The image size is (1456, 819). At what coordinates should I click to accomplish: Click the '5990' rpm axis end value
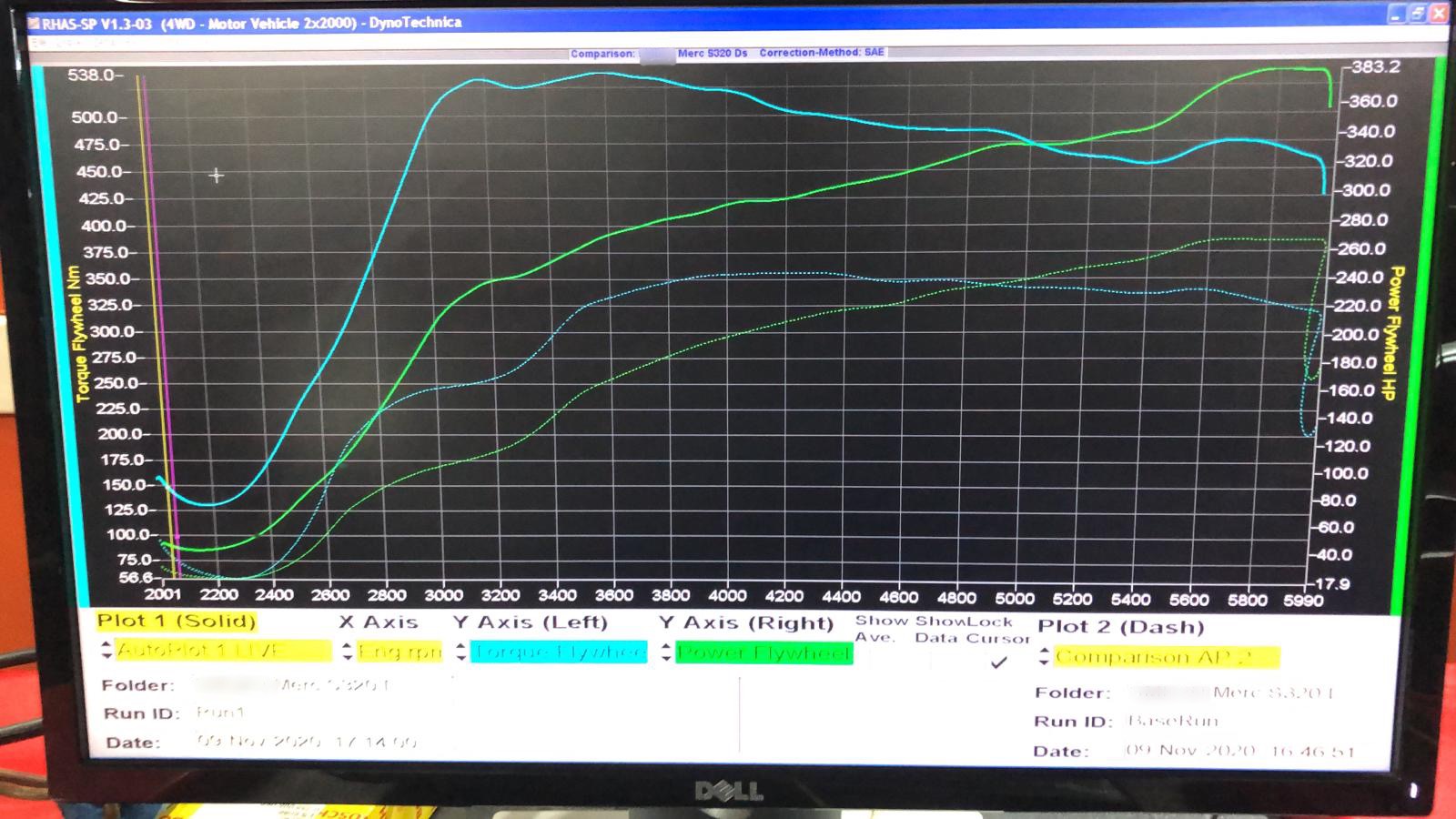tap(1303, 601)
